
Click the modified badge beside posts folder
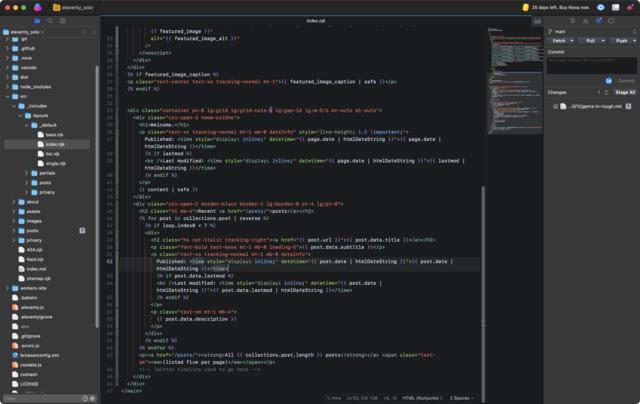[82, 231]
